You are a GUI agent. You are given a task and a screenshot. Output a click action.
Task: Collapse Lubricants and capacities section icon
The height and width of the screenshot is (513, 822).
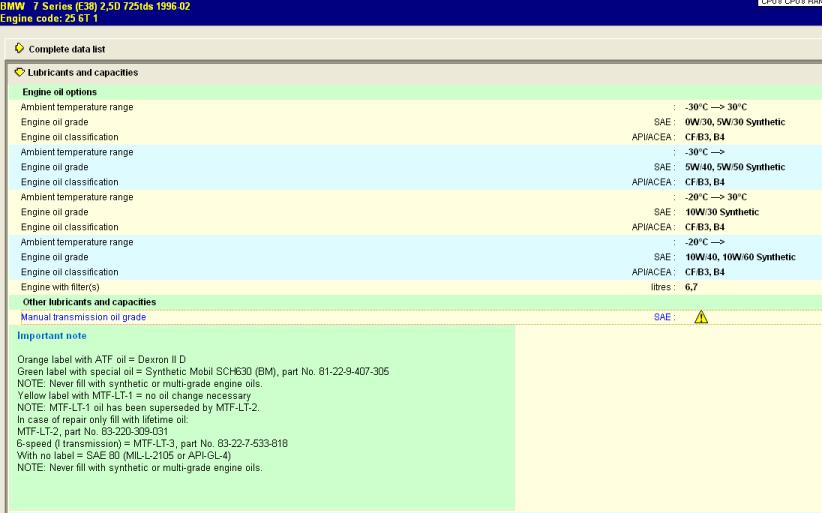click(19, 72)
